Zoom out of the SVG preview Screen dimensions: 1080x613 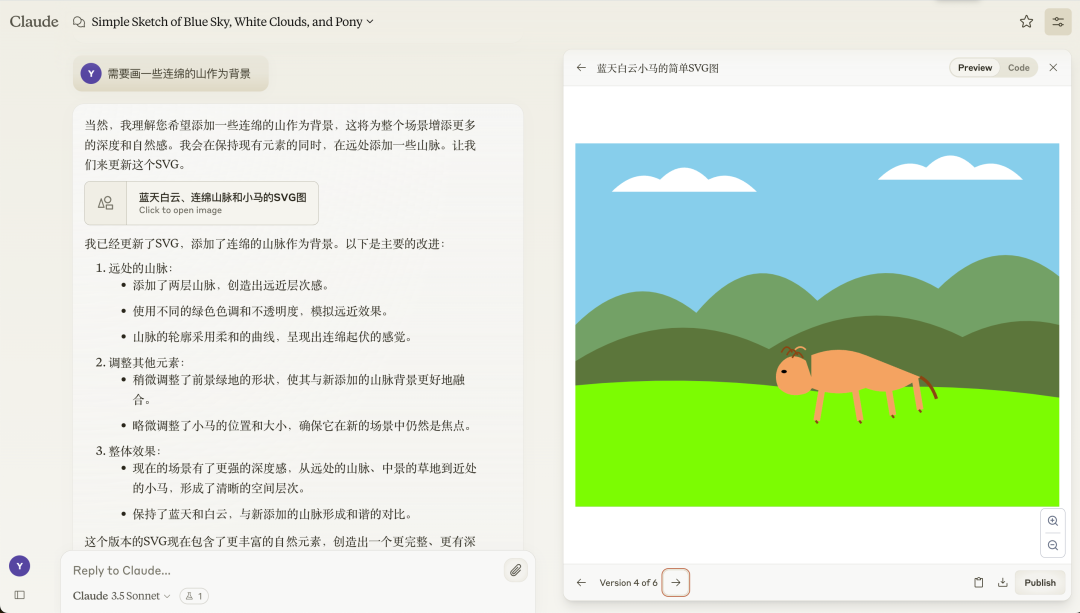tap(1052, 545)
